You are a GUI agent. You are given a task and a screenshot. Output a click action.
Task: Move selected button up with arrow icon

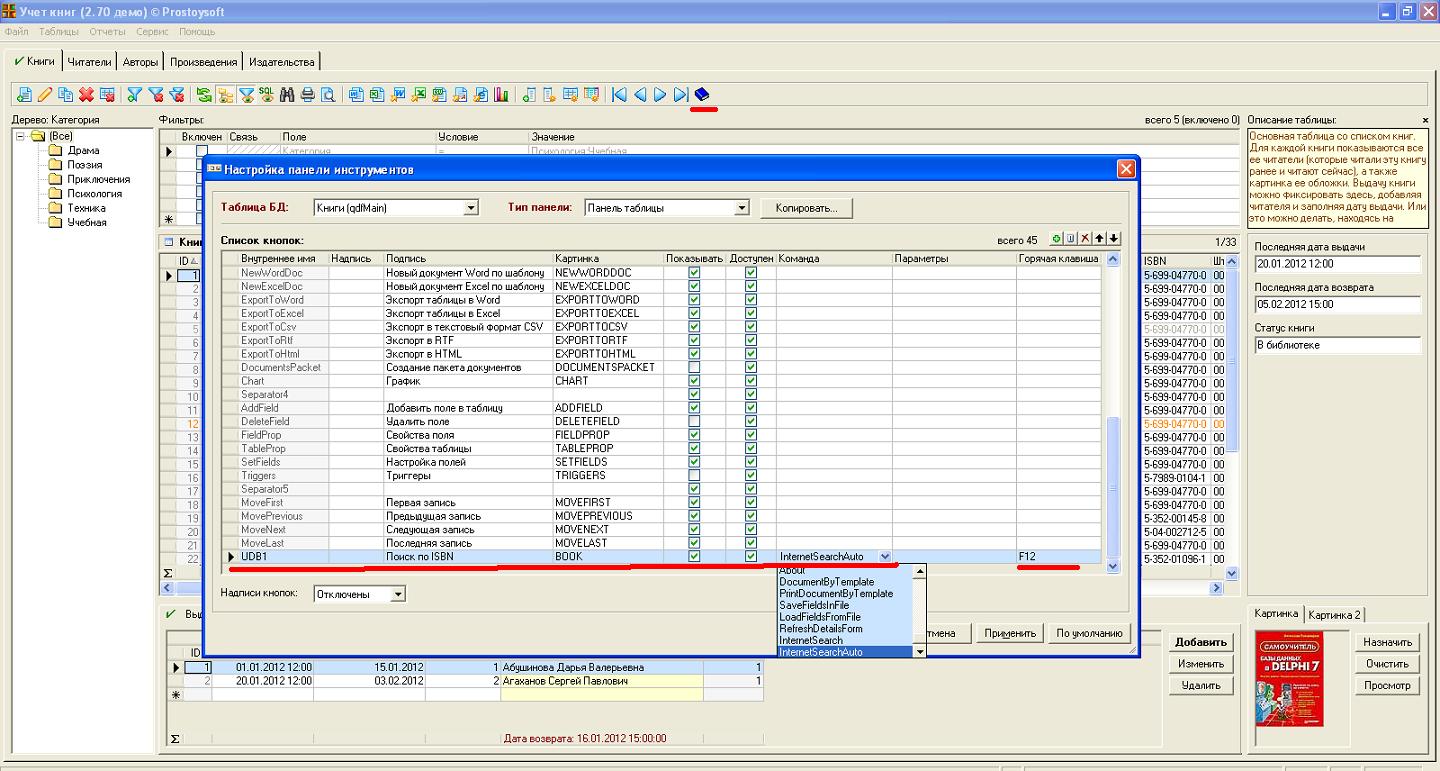click(x=1100, y=239)
